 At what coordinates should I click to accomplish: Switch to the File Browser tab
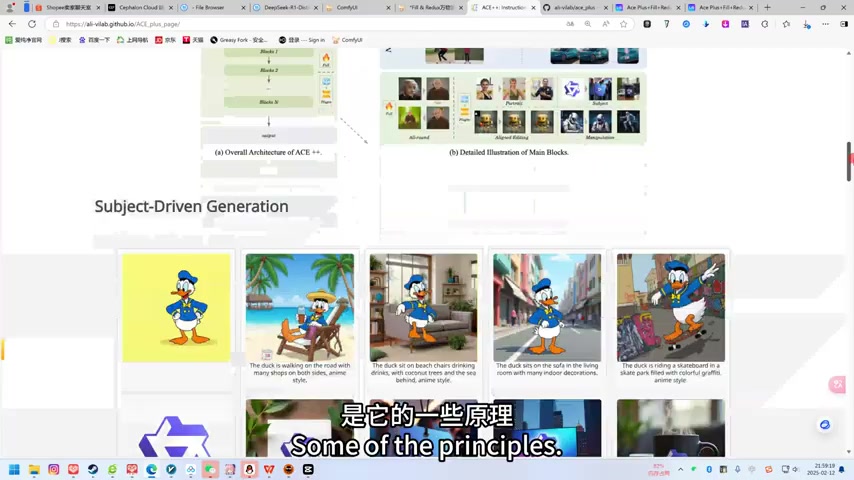tap(210, 8)
